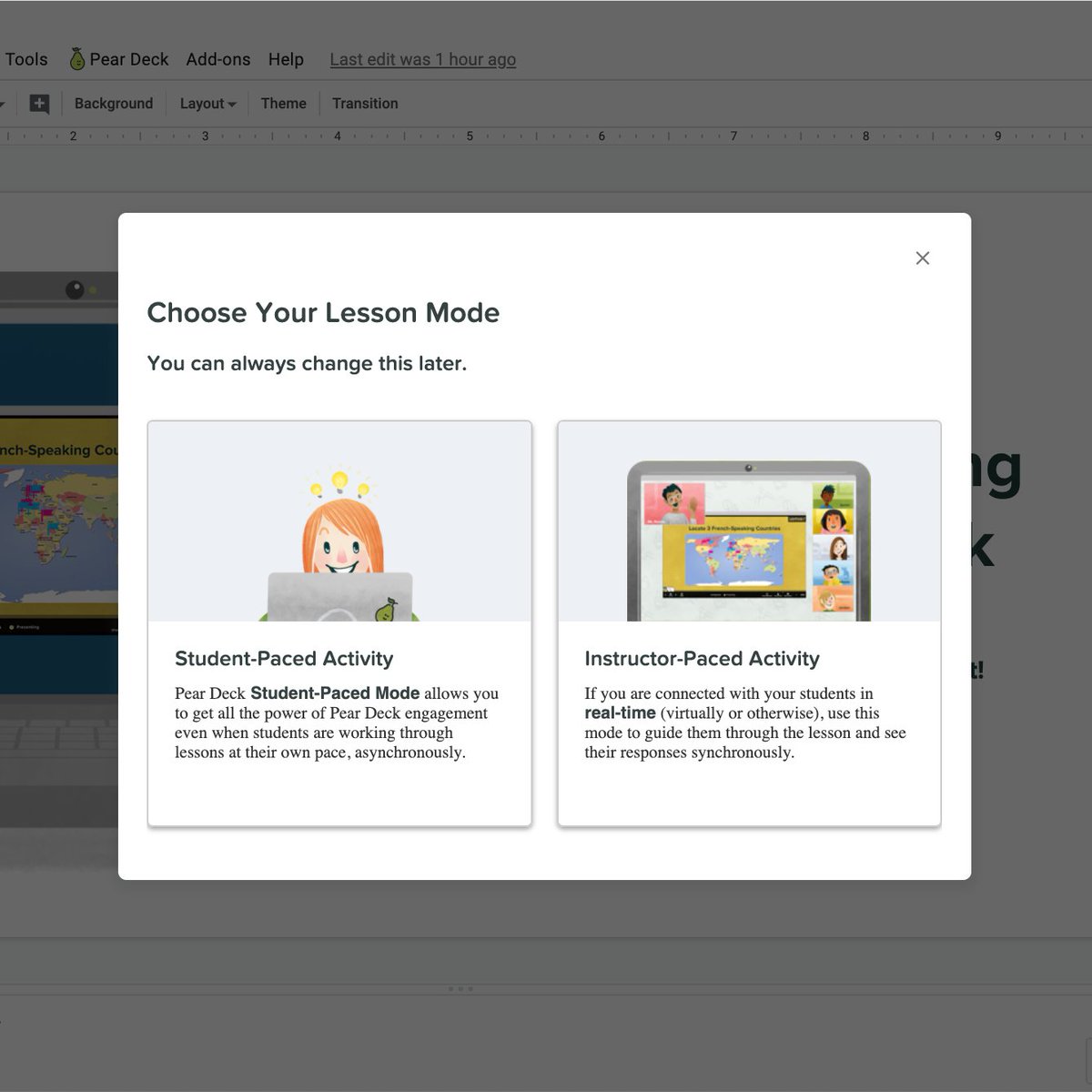Click the Transition toolbar button
This screenshot has width=1092, height=1092.
pyautogui.click(x=365, y=104)
